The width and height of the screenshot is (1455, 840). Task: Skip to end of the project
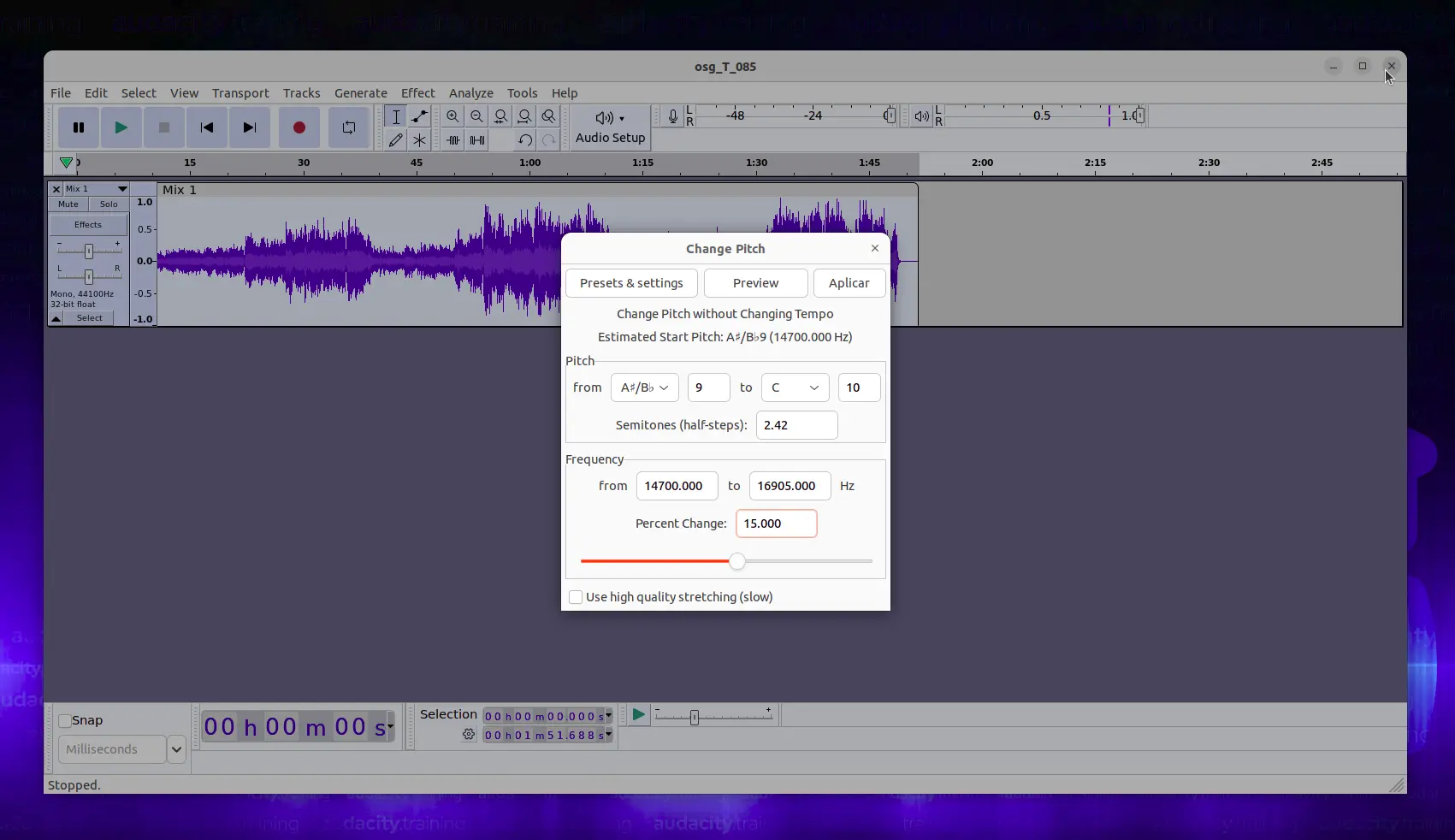point(250,127)
